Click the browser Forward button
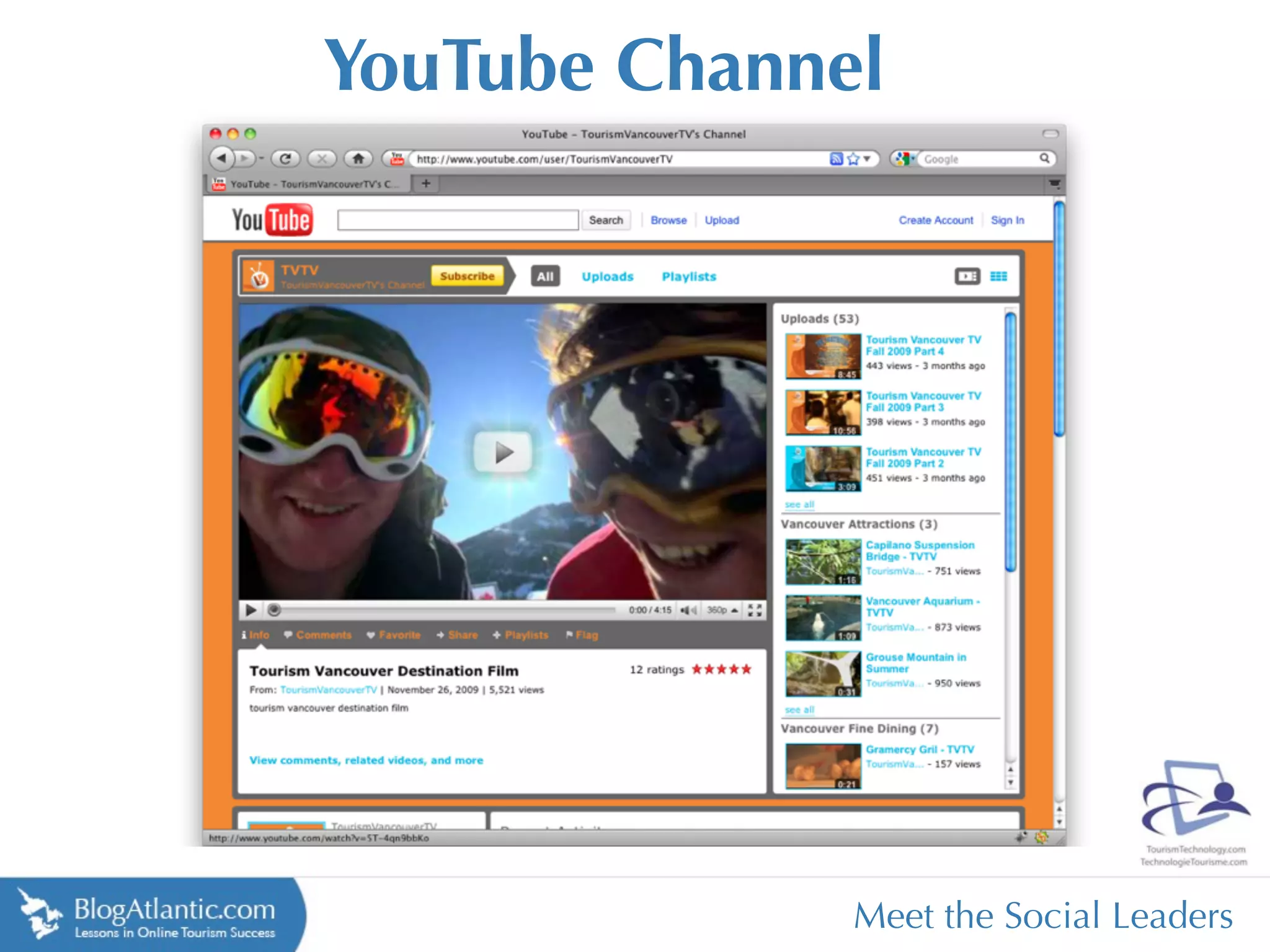This screenshot has width=1270, height=952. 246,159
